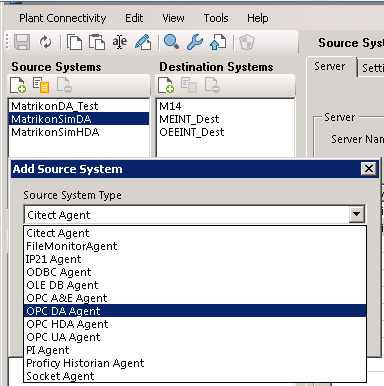Click the Save toolbar icon
This screenshot has width=384, height=386.
(x=22, y=42)
